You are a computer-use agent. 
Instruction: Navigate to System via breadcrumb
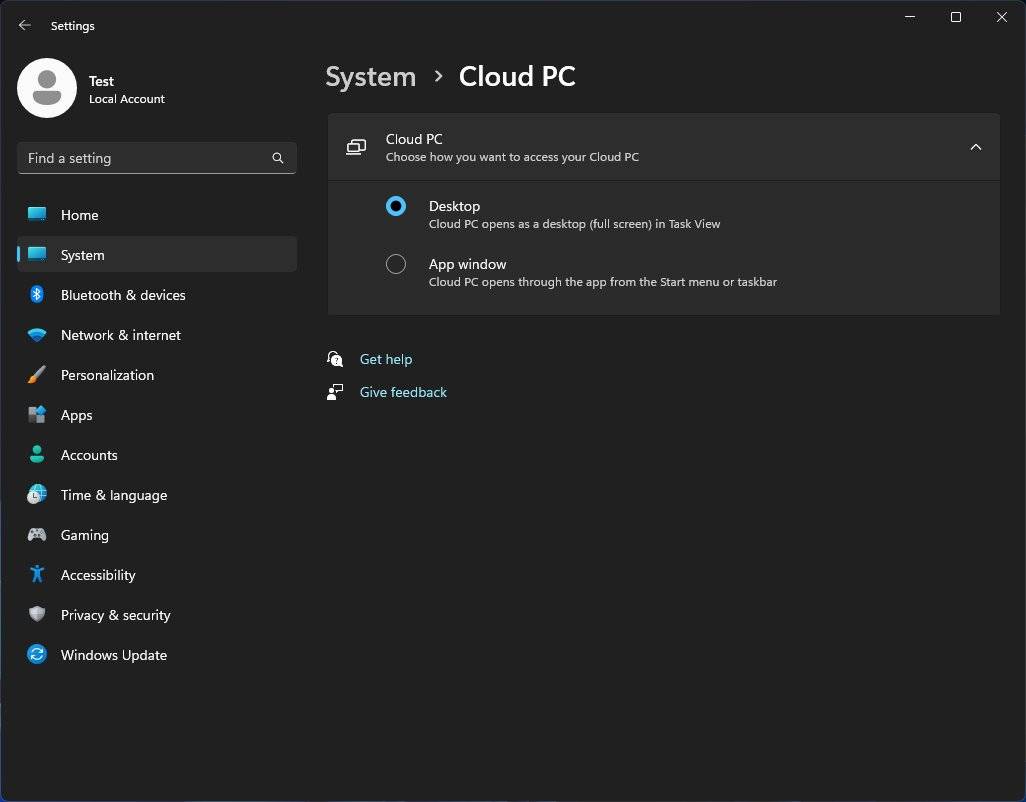click(x=370, y=76)
